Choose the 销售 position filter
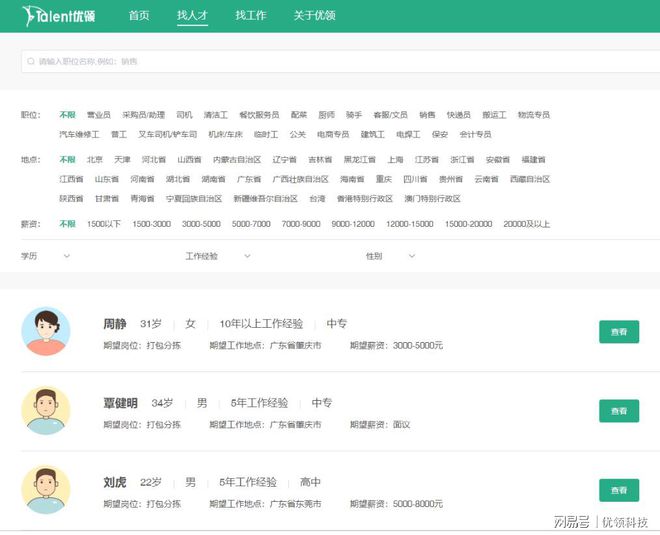660x535 pixels. pyautogui.click(x=427, y=114)
